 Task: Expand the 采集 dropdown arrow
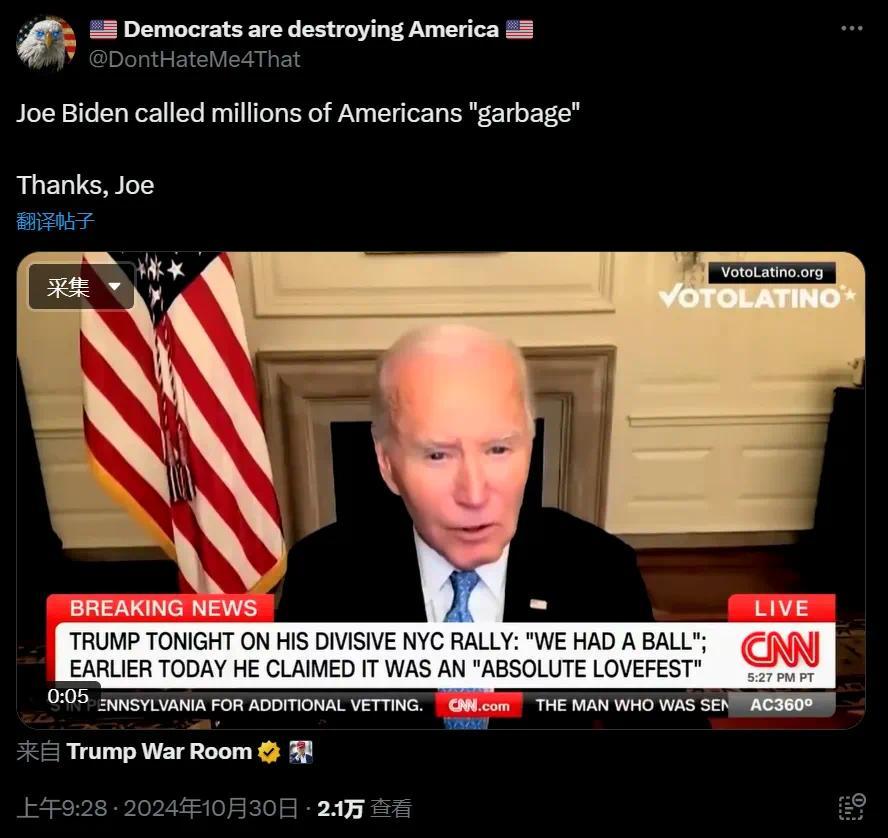(x=114, y=287)
